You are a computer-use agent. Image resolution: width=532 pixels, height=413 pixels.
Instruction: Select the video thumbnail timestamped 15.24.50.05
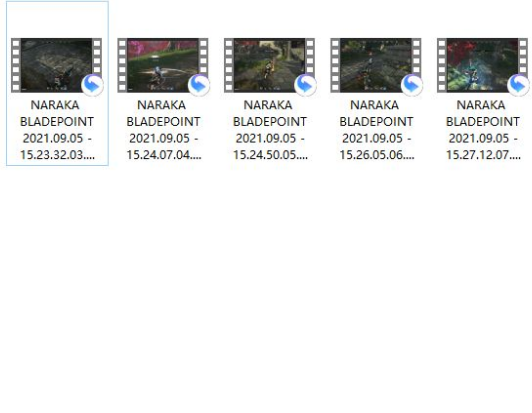point(269,65)
